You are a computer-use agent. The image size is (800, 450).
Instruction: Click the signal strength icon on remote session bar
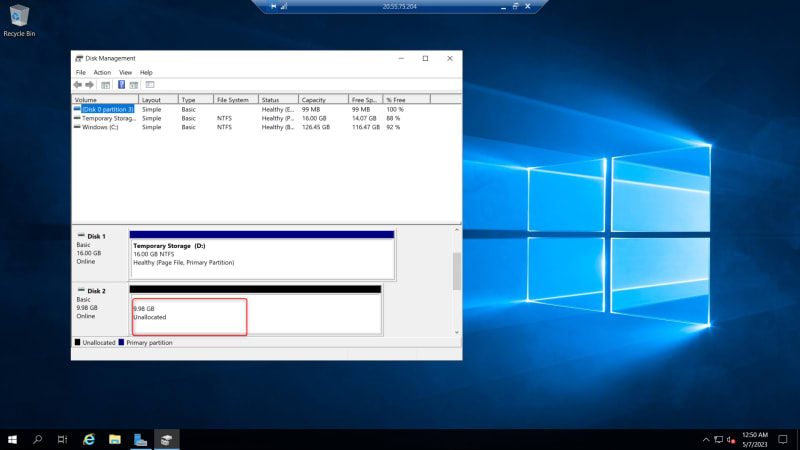pos(284,6)
